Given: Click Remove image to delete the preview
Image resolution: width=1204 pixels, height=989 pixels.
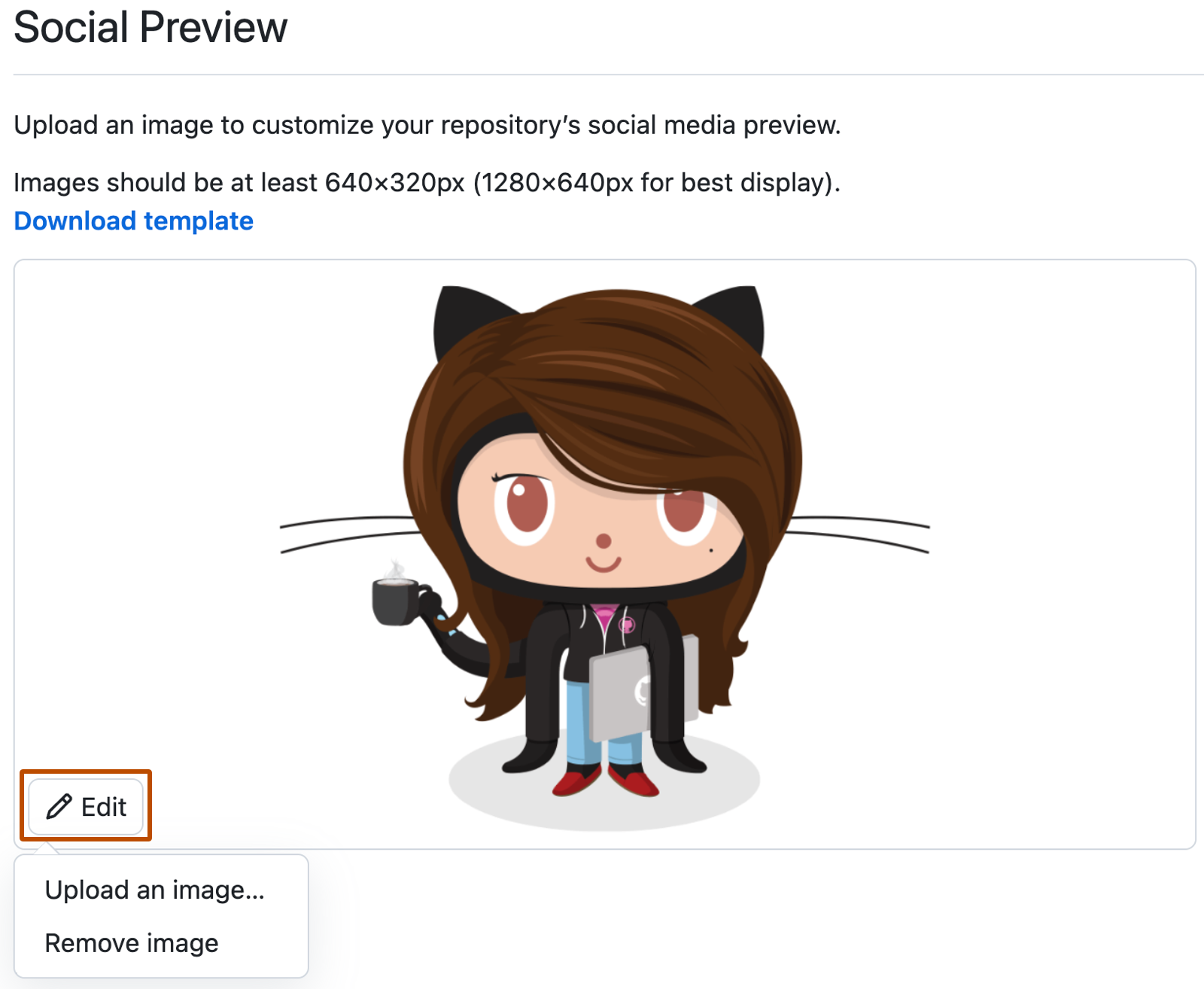Looking at the screenshot, I should click(132, 942).
